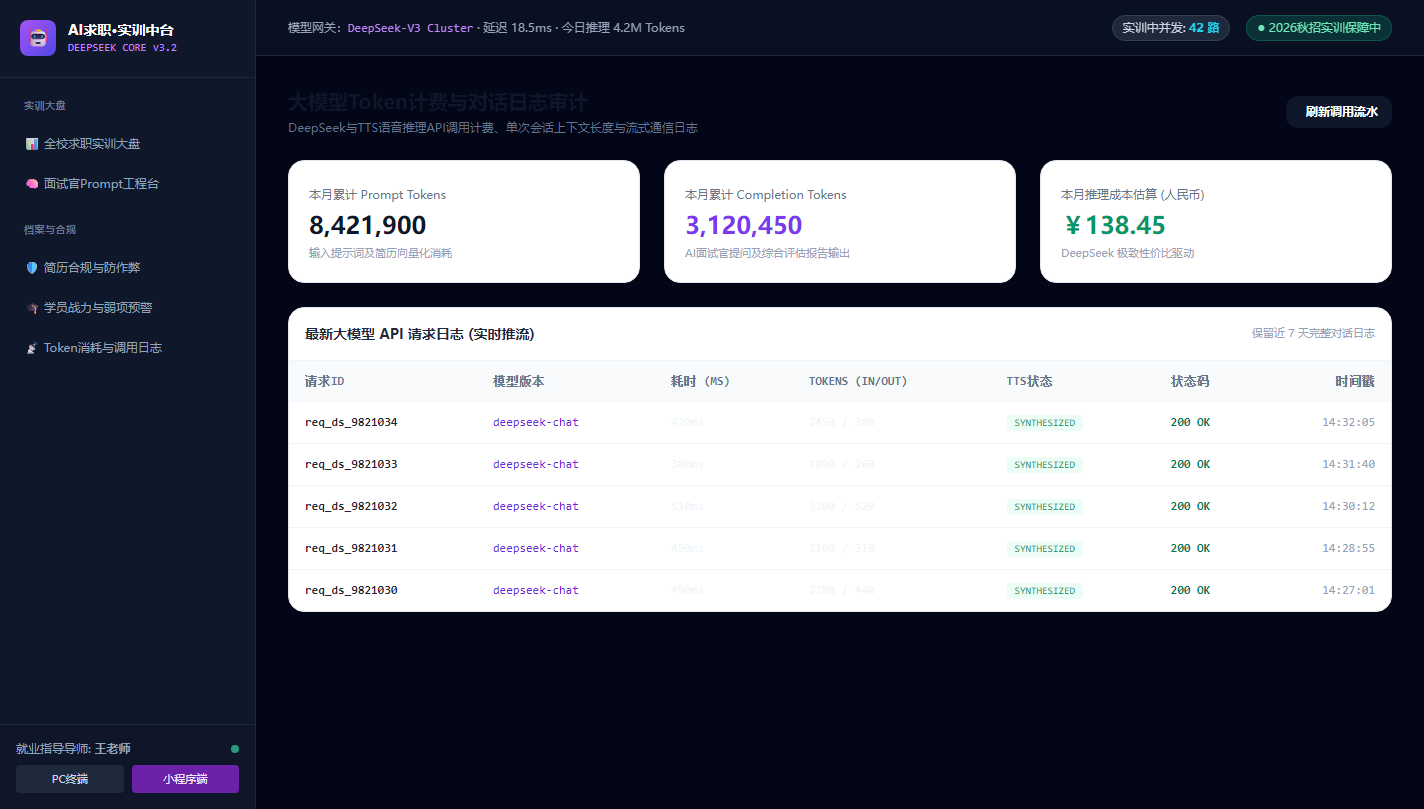Click the shield icon beside 简历合规与防作弊
1424x809 pixels.
(32, 268)
